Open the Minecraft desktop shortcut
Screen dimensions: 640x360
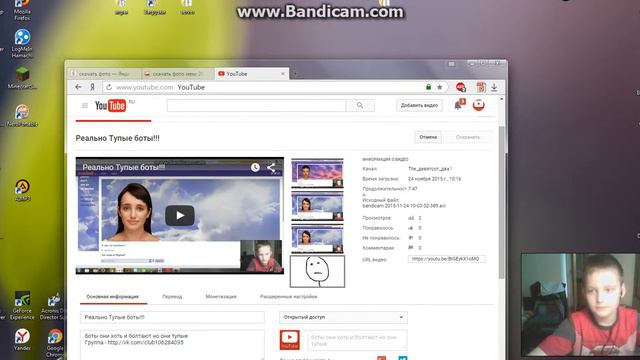click(x=22, y=78)
